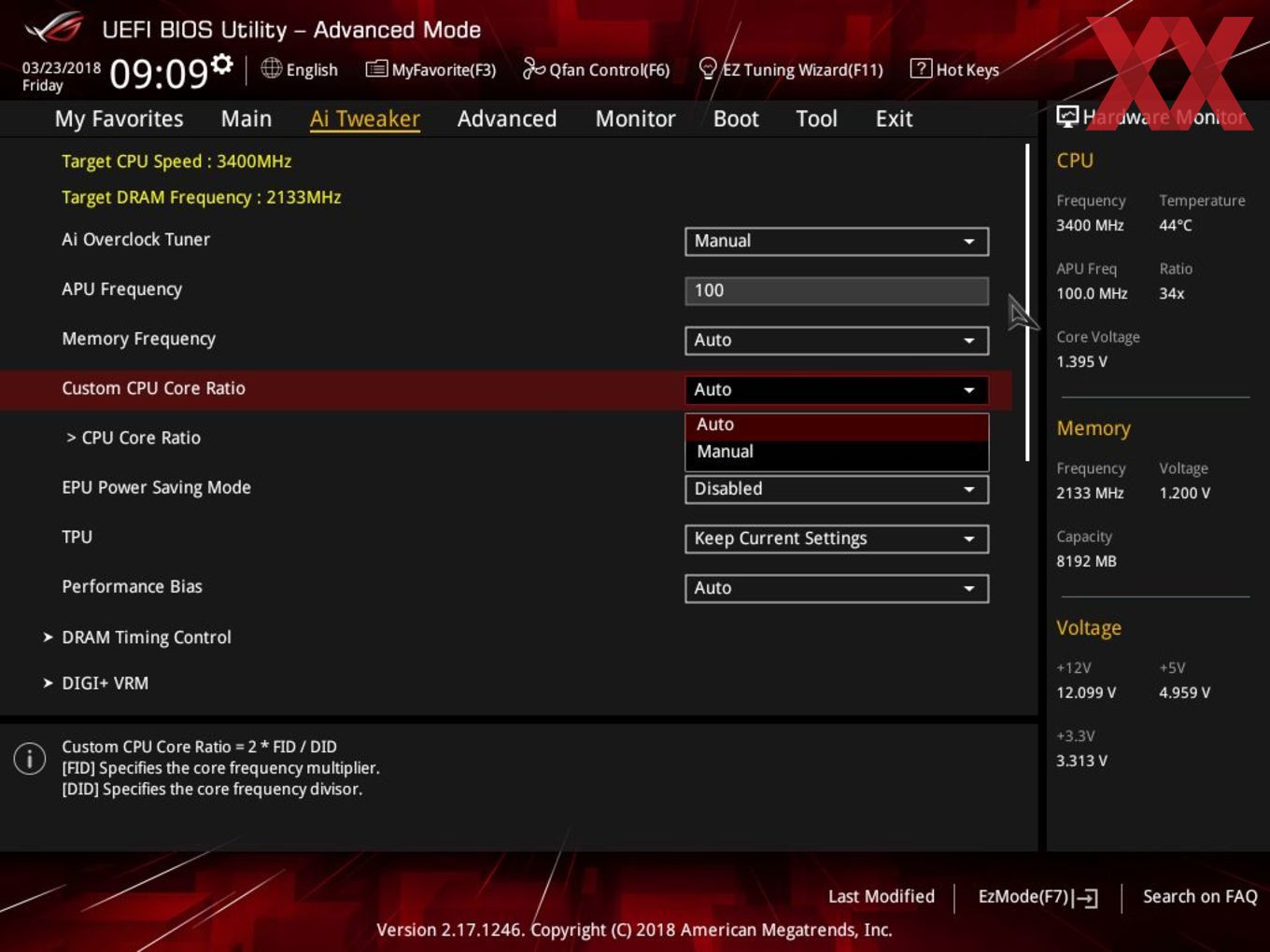Switch to the Boot tab
Viewport: 1270px width, 952px height.
pyautogui.click(x=736, y=119)
